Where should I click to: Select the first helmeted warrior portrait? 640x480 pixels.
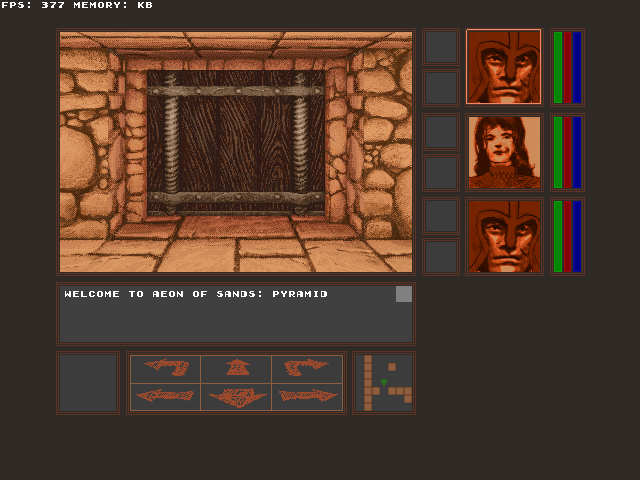[x=504, y=67]
